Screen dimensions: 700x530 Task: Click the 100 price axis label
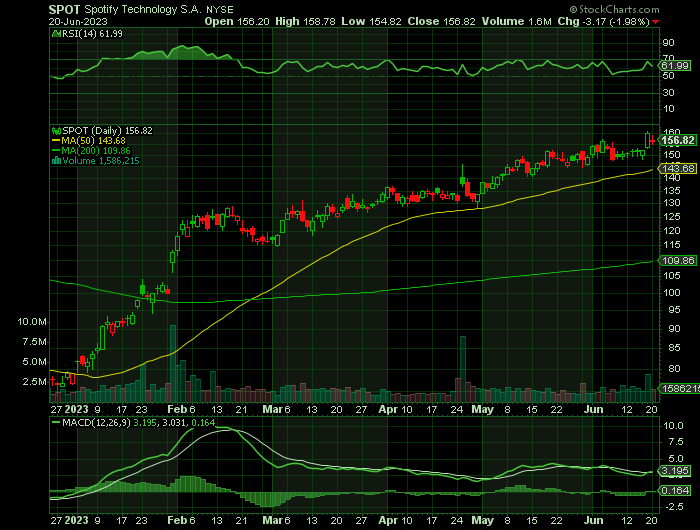[x=671, y=292]
